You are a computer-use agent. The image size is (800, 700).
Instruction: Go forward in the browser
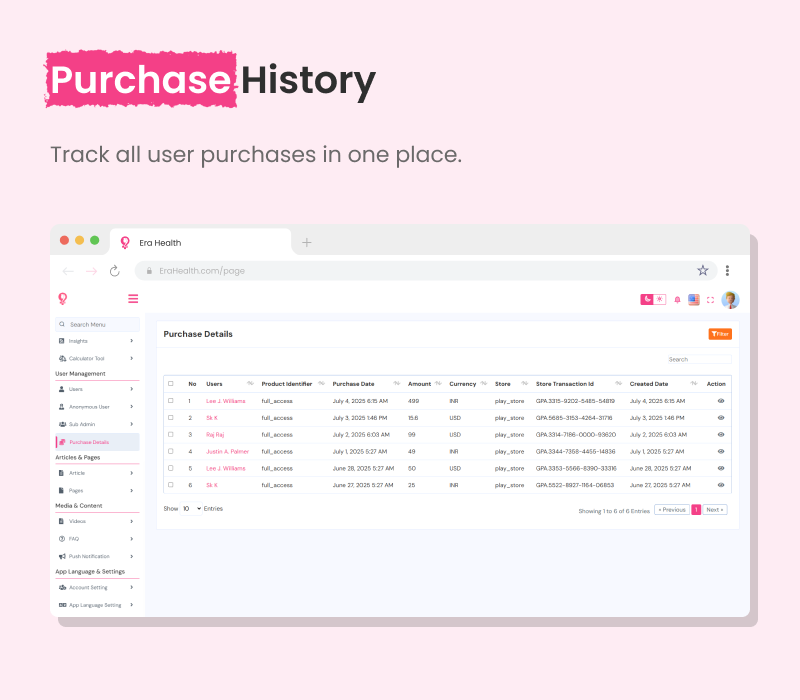coord(91,271)
